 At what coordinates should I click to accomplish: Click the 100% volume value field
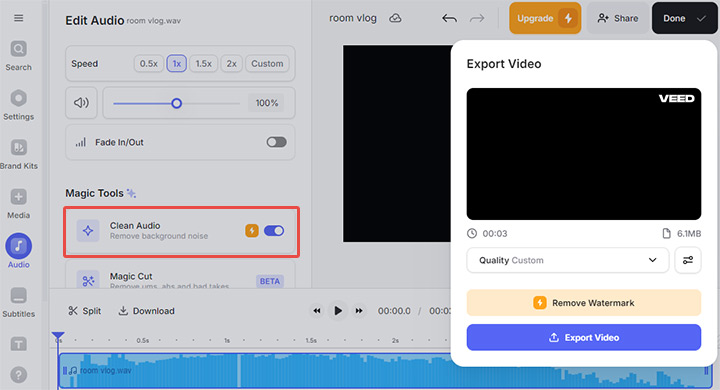point(267,103)
